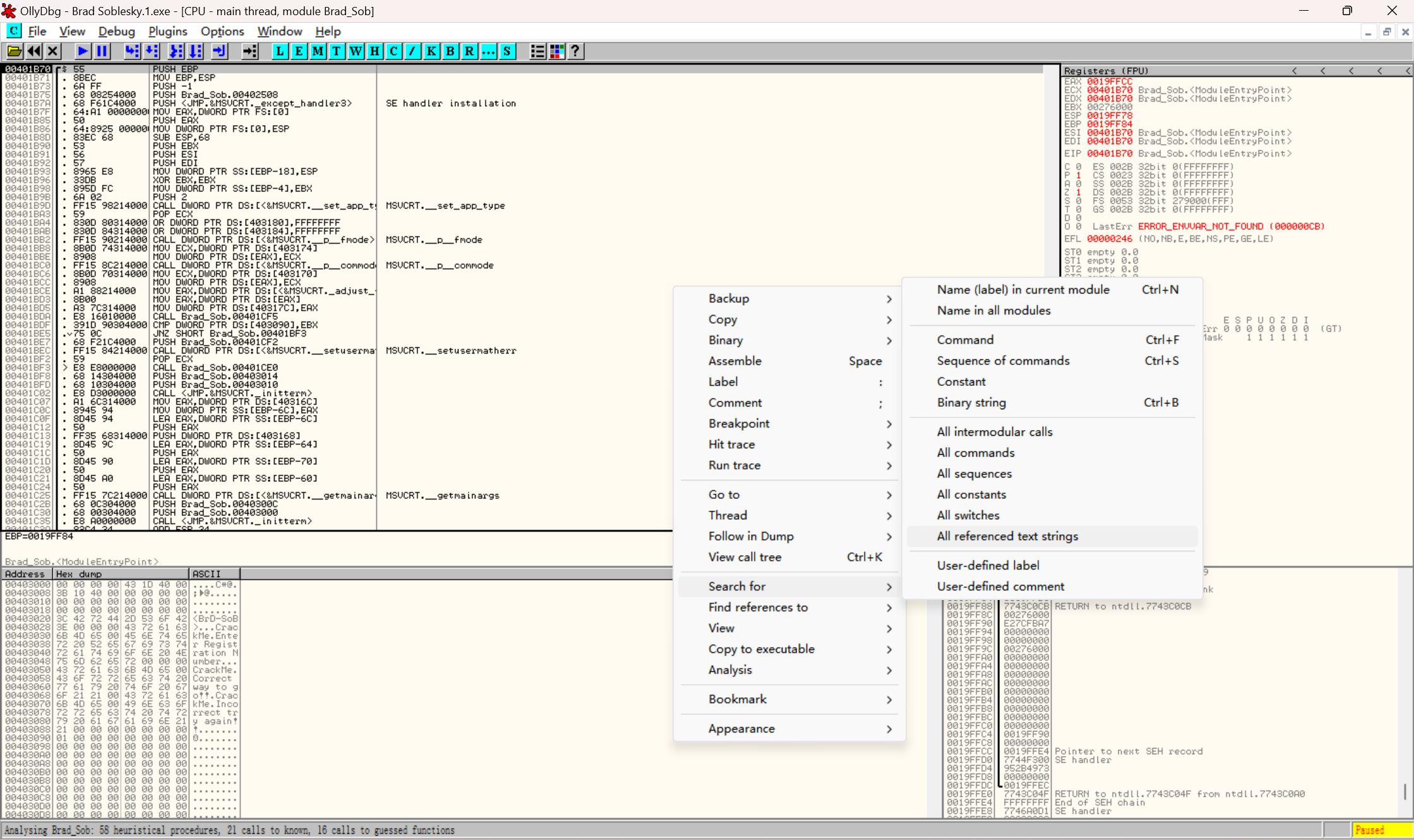Click the Pause execution icon
The image size is (1414, 840).
coord(102,51)
